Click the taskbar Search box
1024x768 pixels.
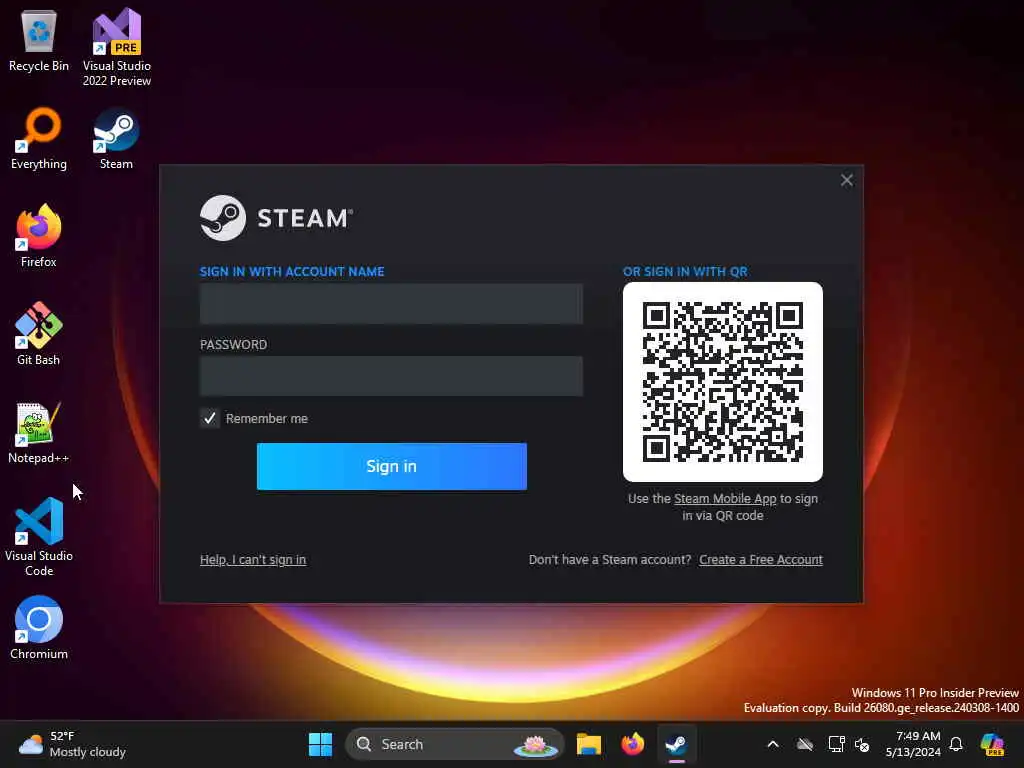coord(455,744)
